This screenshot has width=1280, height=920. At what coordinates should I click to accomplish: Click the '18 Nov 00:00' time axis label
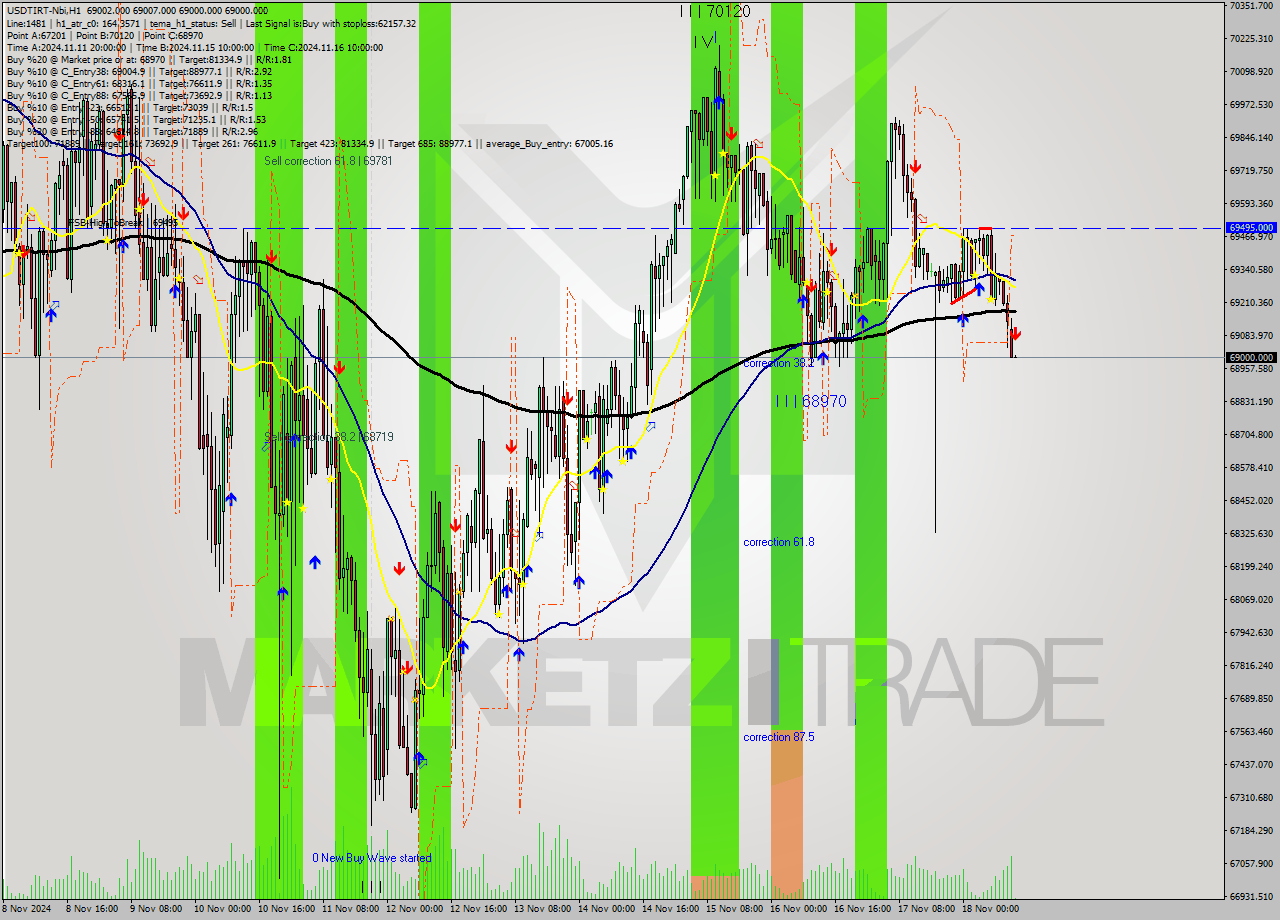[991, 909]
